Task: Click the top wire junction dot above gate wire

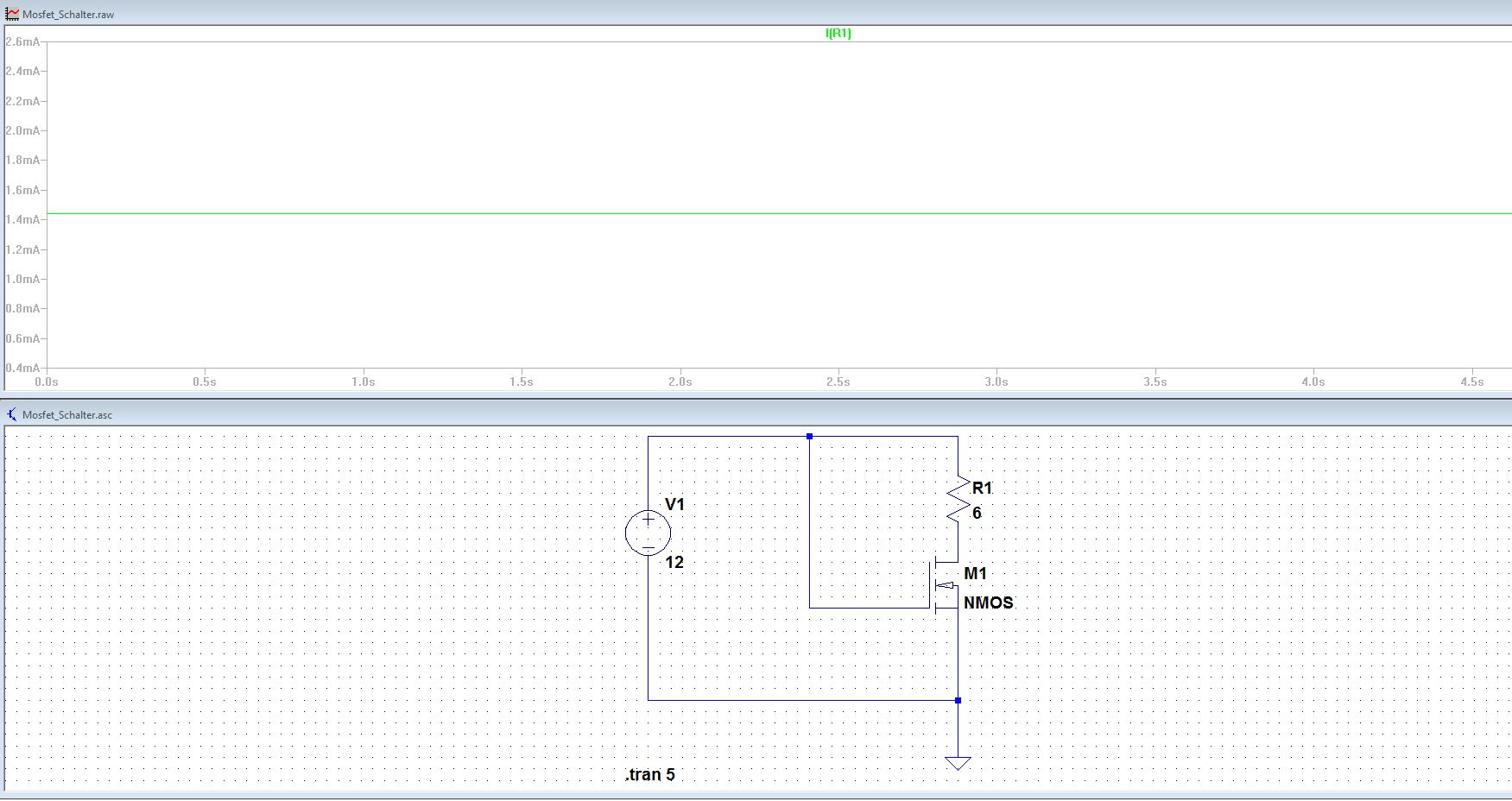Action: tap(809, 436)
